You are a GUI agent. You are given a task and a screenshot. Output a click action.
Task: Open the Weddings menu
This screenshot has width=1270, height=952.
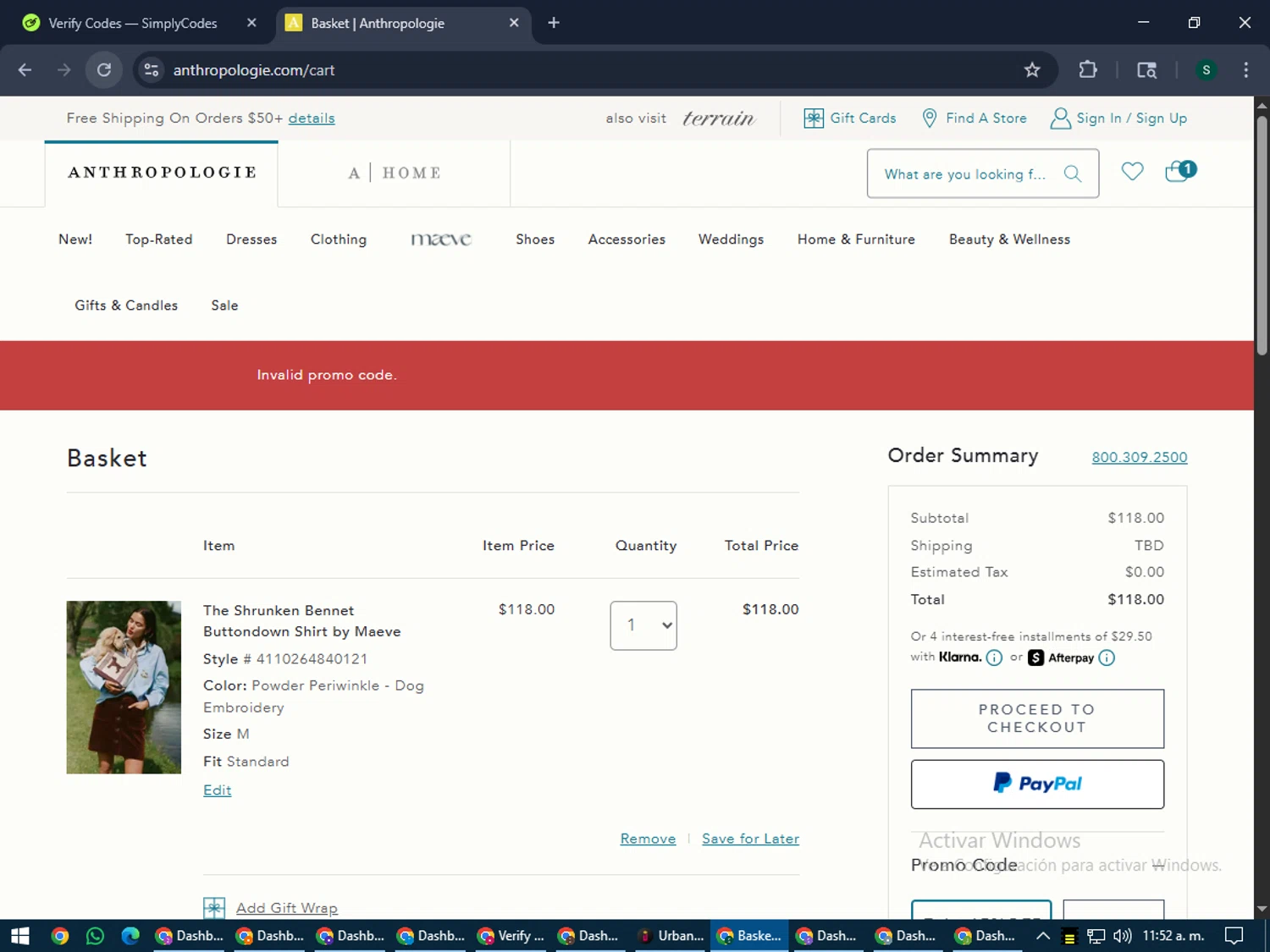(731, 239)
